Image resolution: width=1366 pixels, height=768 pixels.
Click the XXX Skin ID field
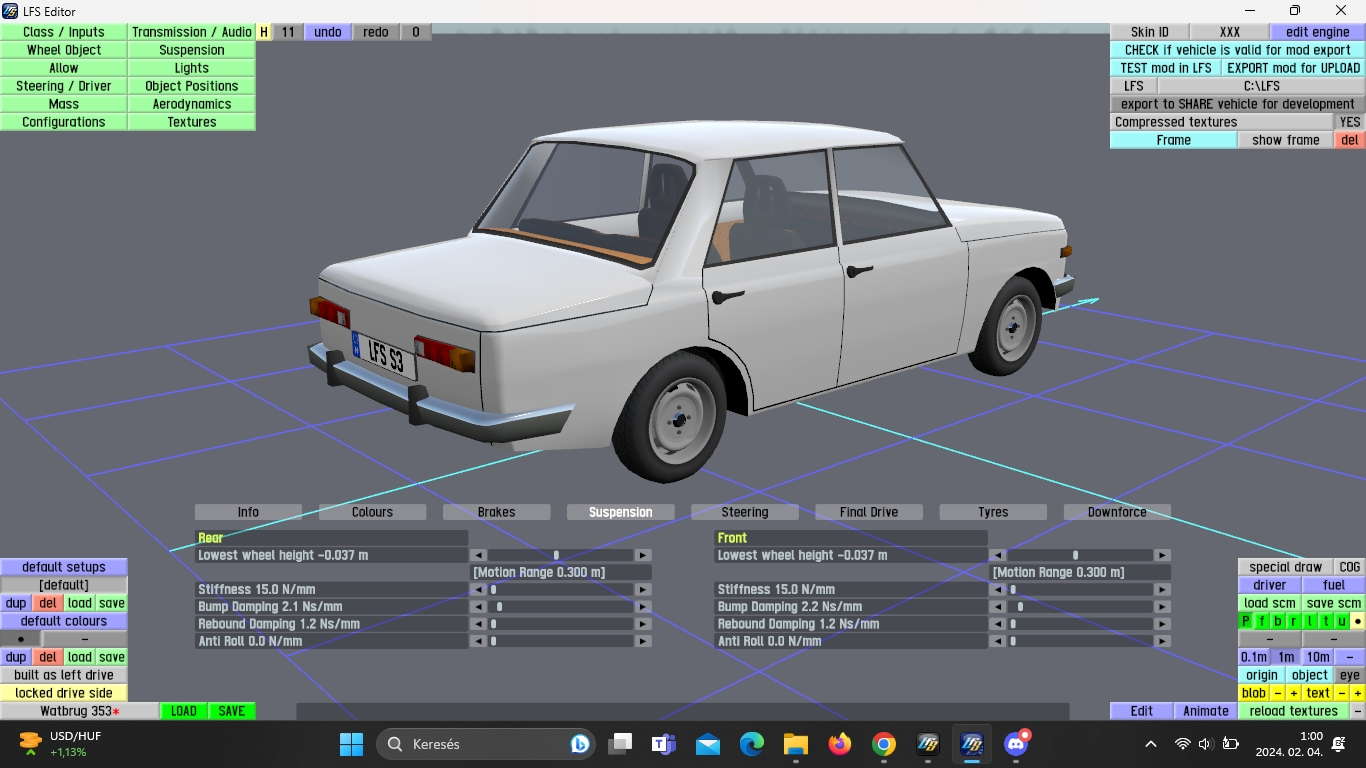1230,32
